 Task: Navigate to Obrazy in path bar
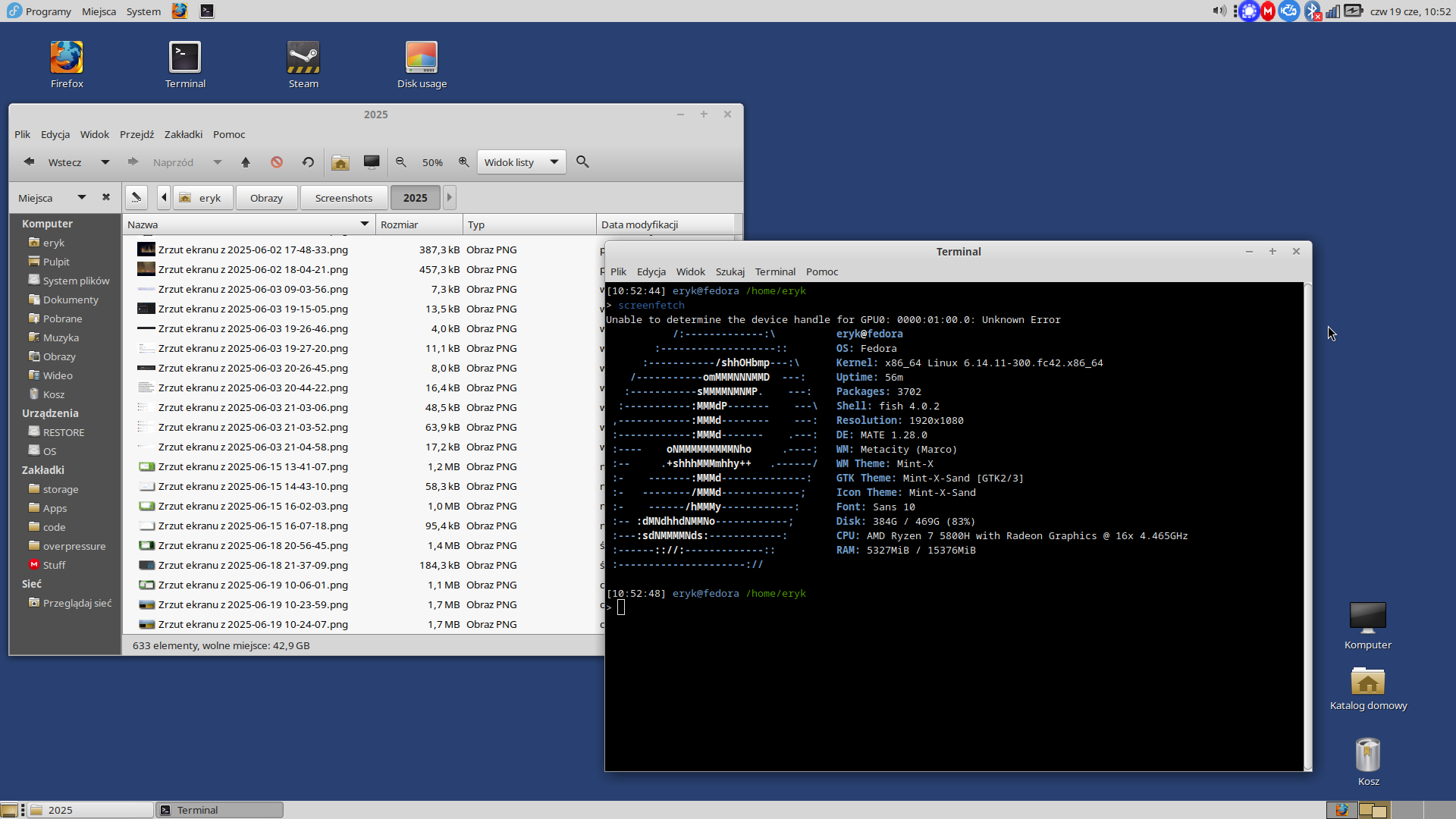coord(266,198)
